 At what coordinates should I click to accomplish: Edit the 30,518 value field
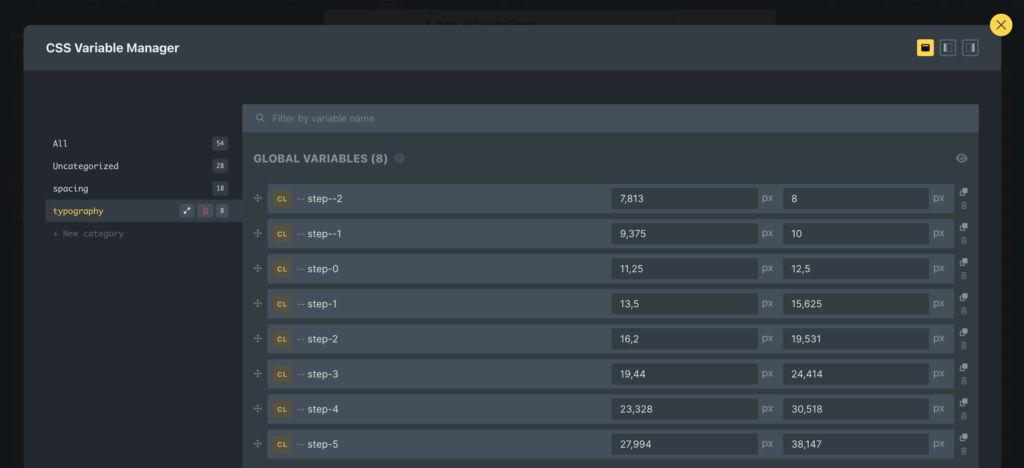tap(856, 409)
